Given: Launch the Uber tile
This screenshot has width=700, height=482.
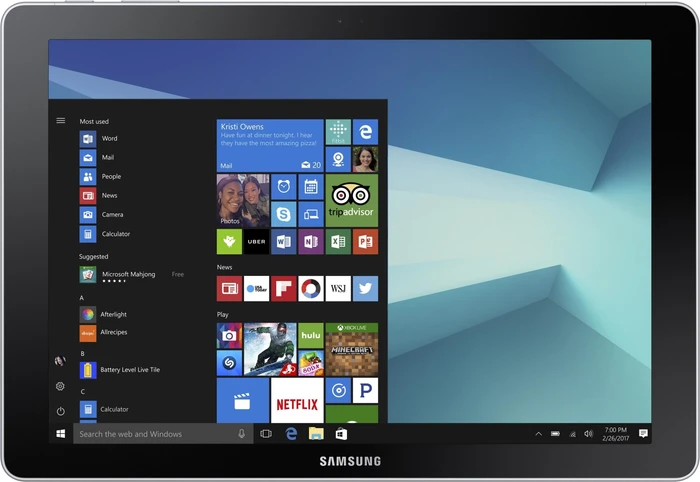Looking at the screenshot, I should click(x=256, y=241).
